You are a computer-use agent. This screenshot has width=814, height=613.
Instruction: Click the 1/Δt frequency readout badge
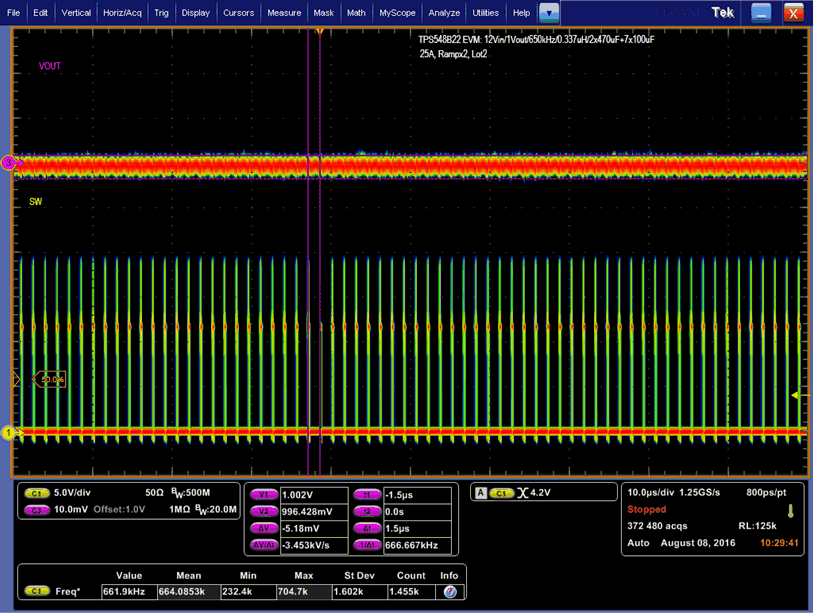(368, 545)
